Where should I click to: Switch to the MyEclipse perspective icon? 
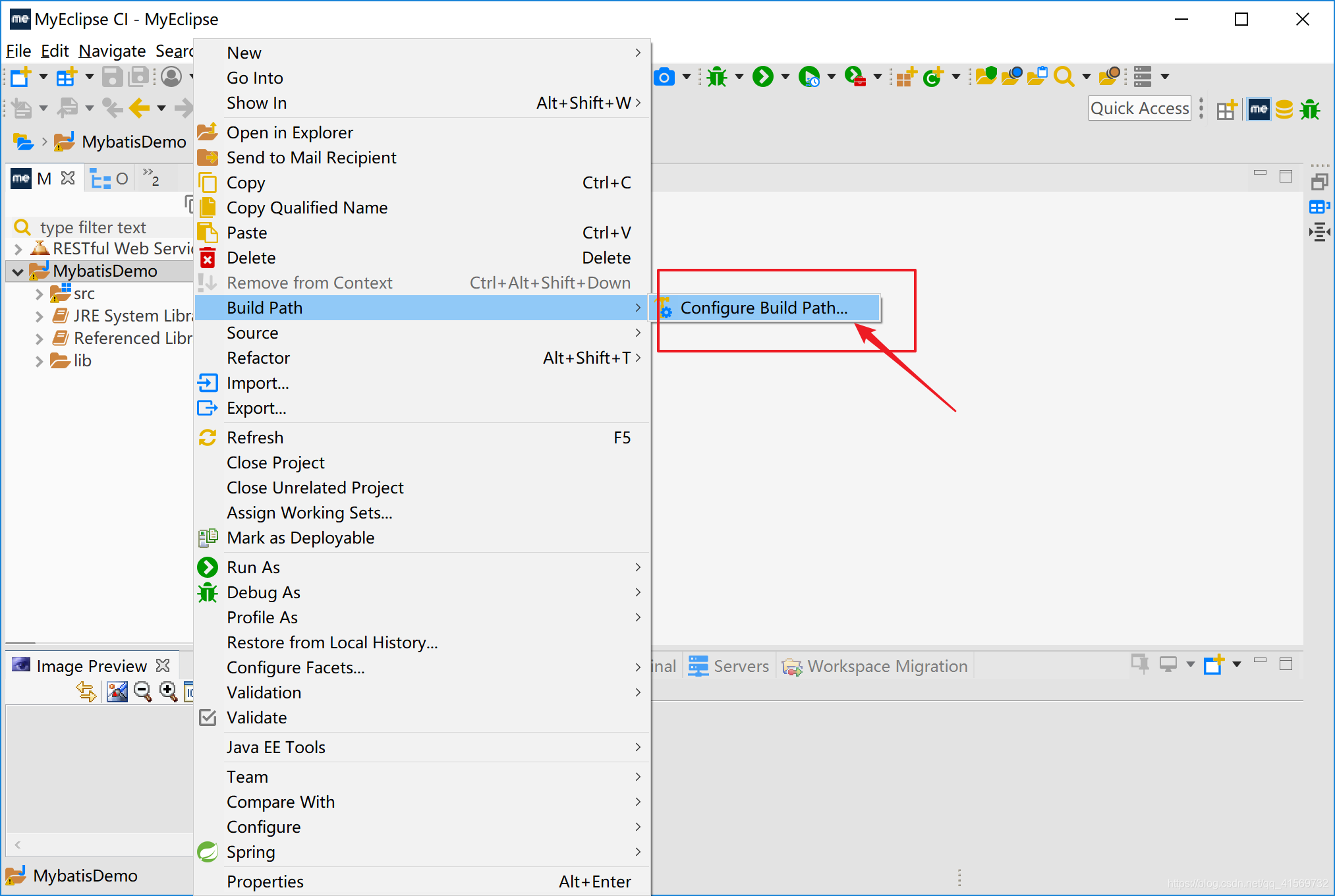pyautogui.click(x=1259, y=109)
